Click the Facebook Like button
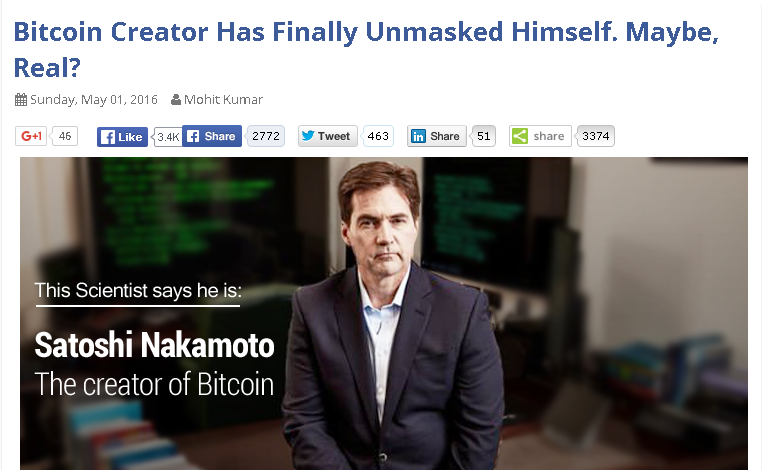768x470 pixels. pos(122,137)
